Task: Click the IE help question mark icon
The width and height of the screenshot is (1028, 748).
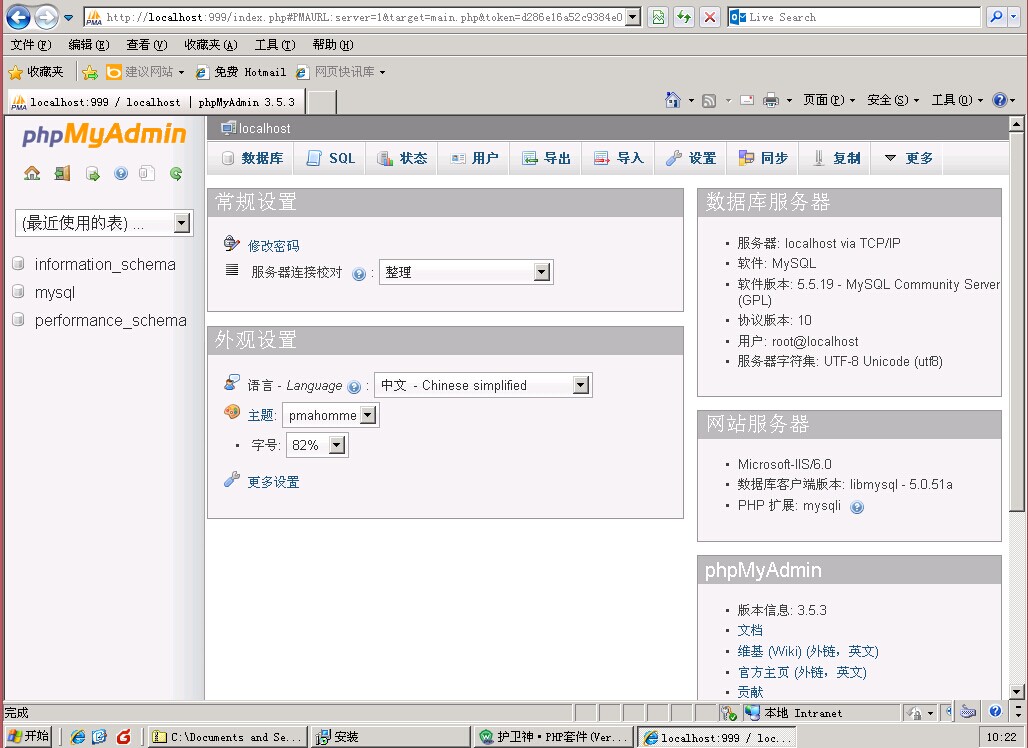Action: 999,100
